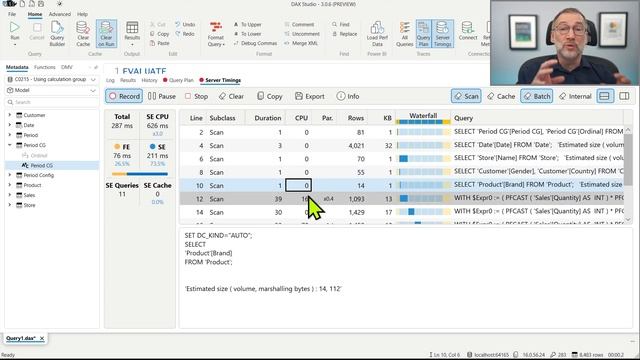Toggle the Server Timings trace
This screenshot has width=640, height=360.
coord(442,33)
